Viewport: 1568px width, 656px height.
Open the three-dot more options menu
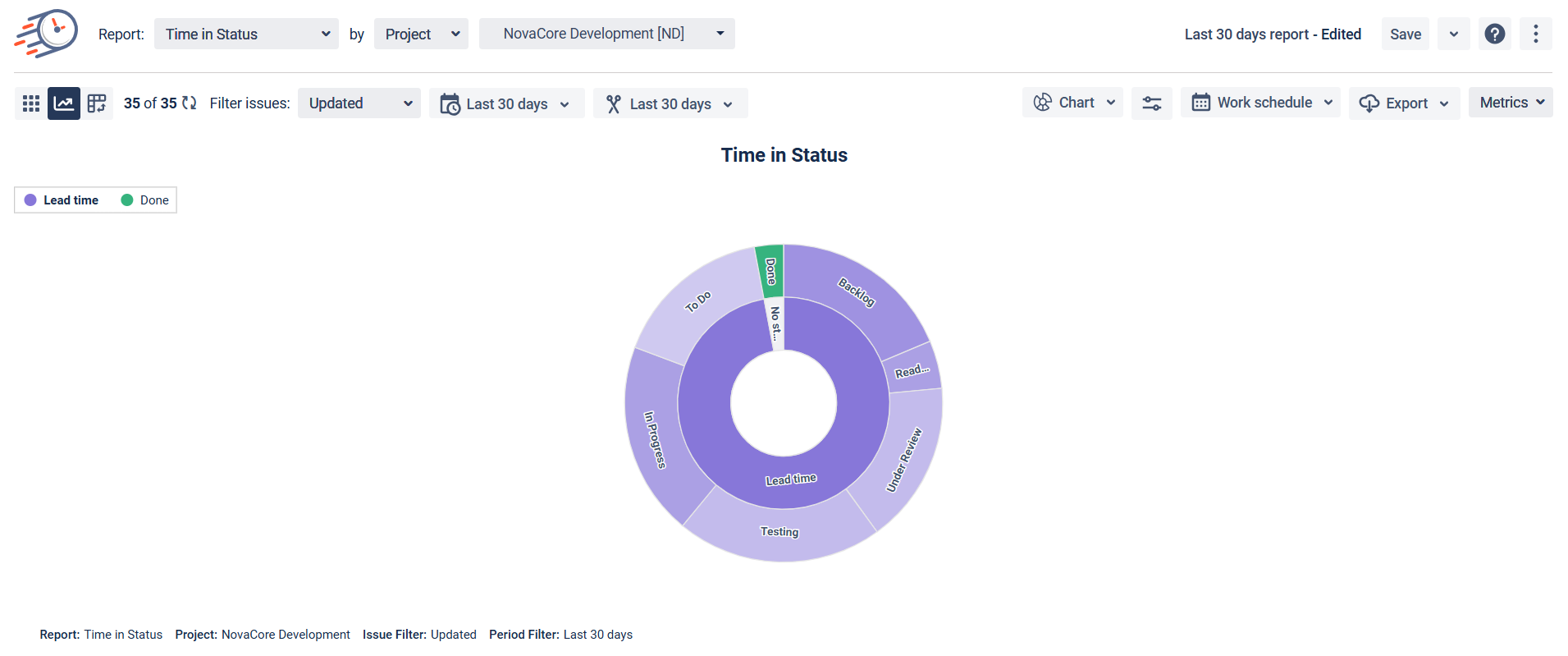[1535, 34]
